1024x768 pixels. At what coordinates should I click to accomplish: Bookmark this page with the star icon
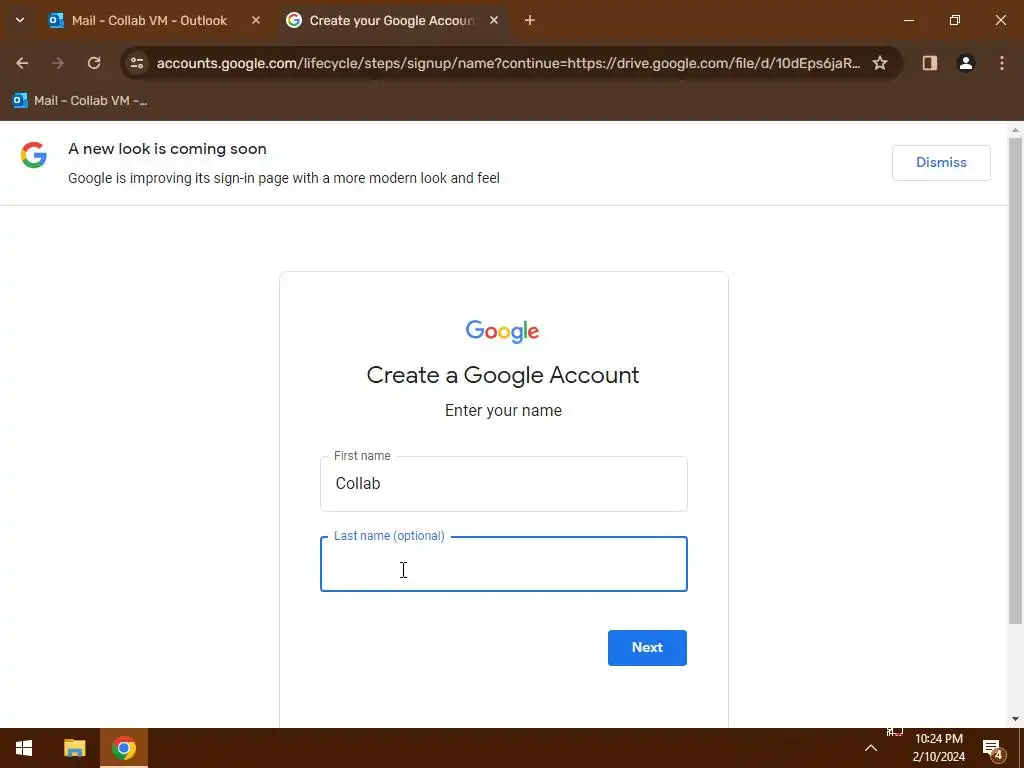pos(880,63)
